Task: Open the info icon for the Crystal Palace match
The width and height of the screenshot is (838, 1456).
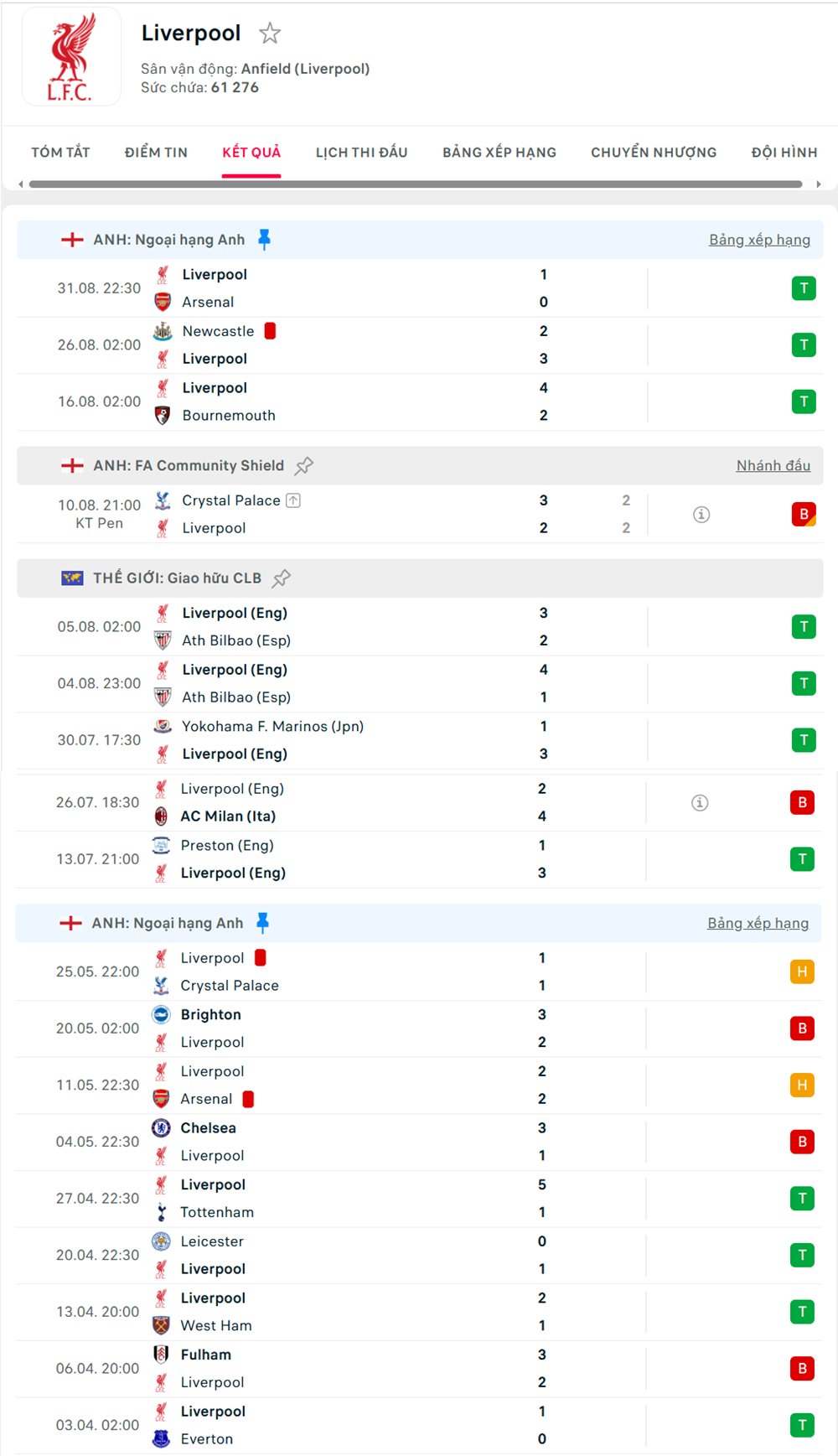Action: tap(701, 515)
